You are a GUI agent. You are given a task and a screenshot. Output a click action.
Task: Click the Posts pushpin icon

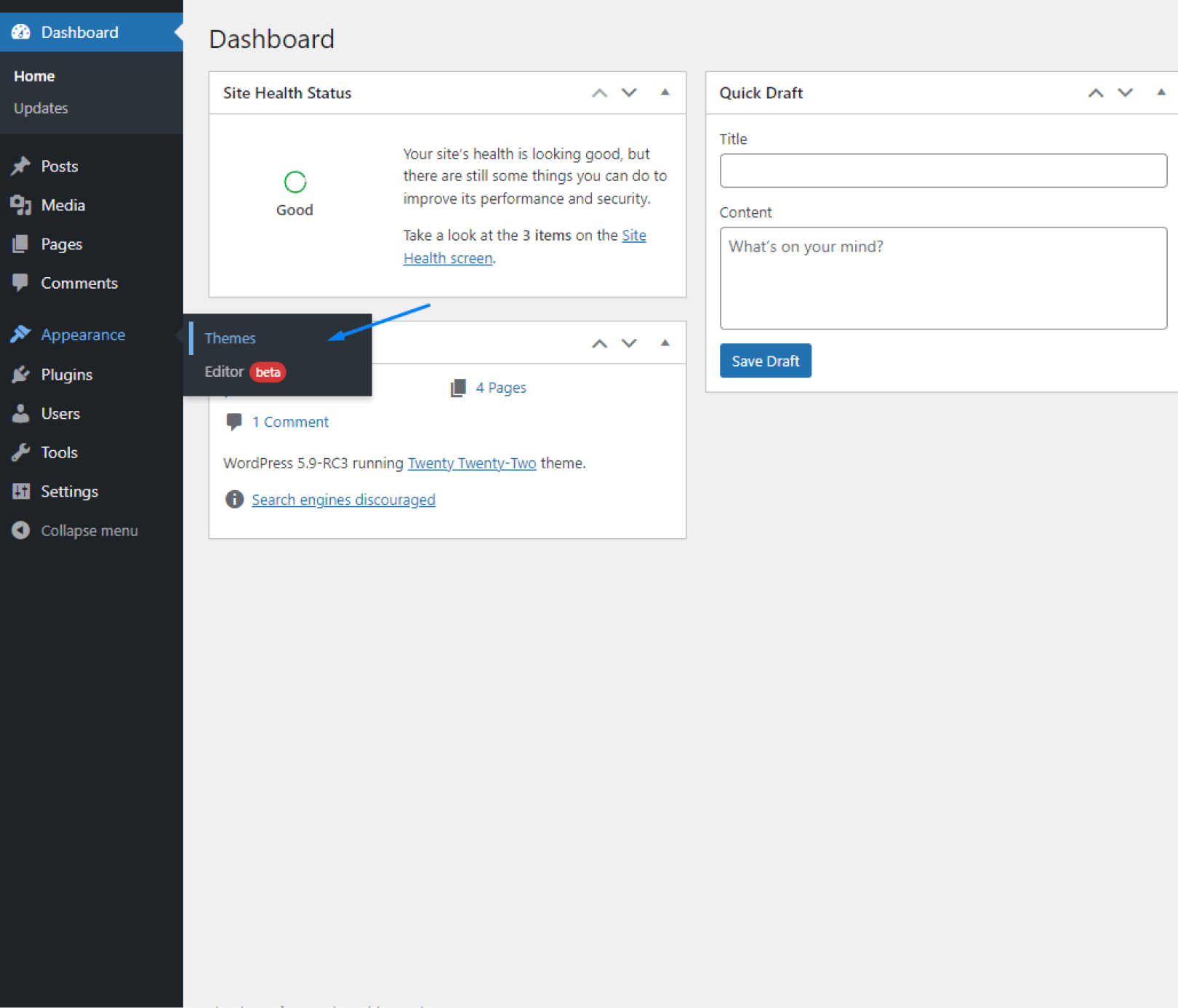click(21, 166)
